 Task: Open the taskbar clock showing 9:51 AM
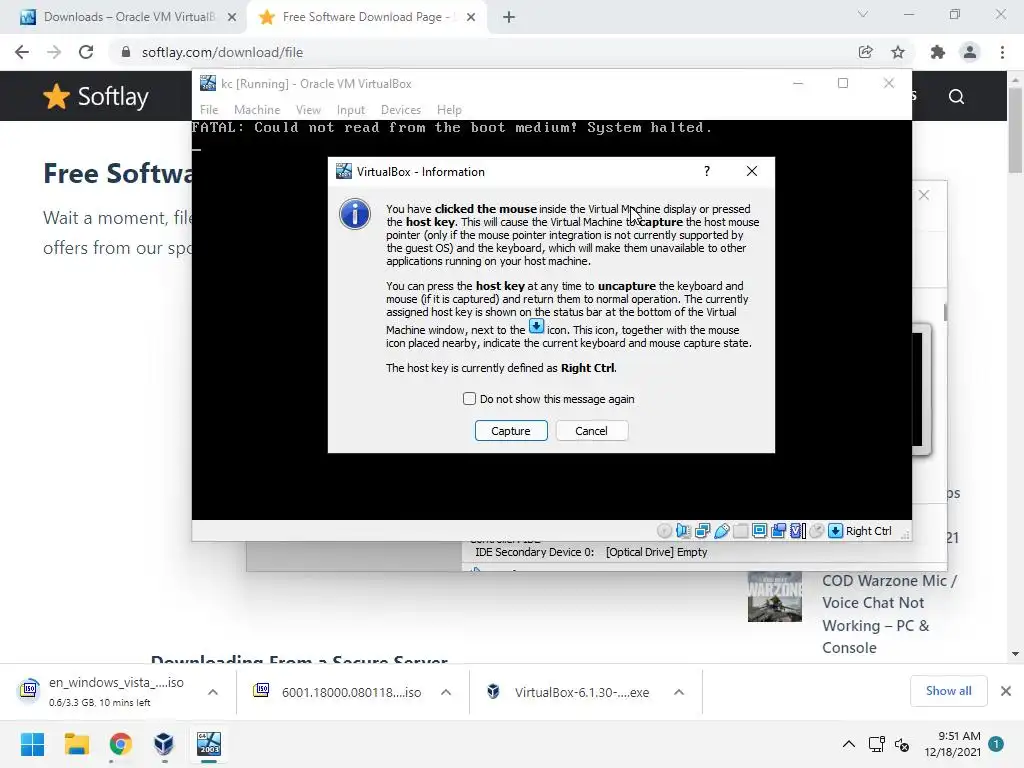[952, 744]
